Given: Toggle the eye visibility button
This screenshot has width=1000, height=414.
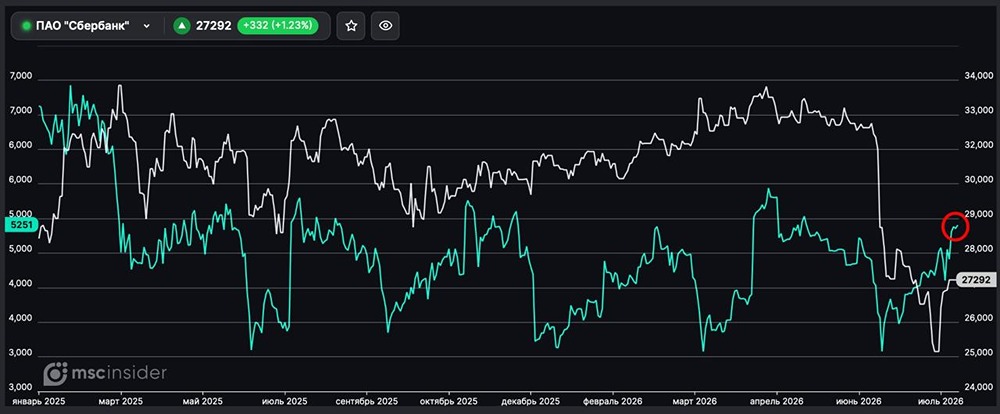Looking at the screenshot, I should 385,26.
